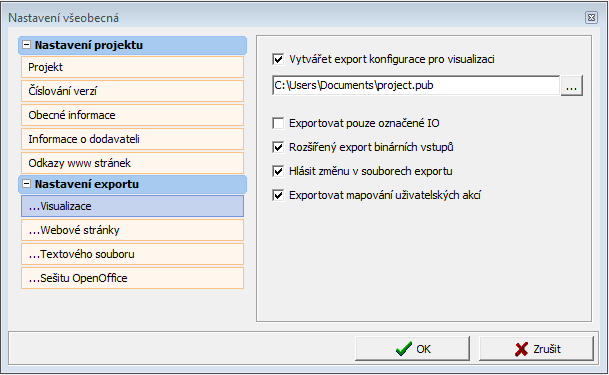Select the Visualizace export item

pyautogui.click(x=132, y=206)
